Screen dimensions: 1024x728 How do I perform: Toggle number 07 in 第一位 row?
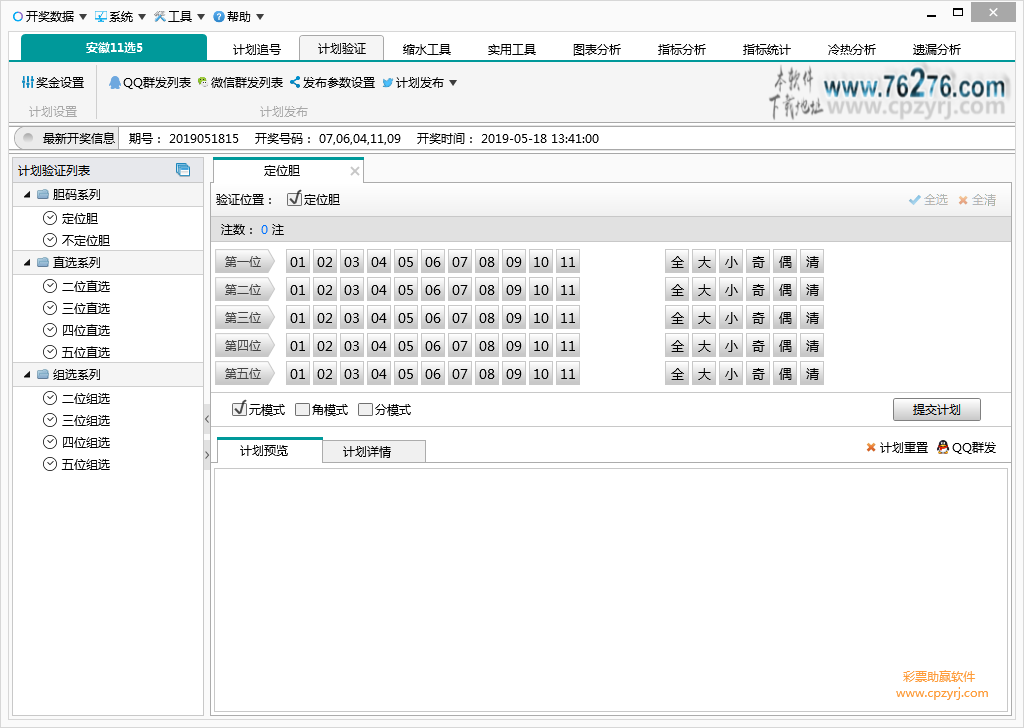pyautogui.click(x=460, y=262)
